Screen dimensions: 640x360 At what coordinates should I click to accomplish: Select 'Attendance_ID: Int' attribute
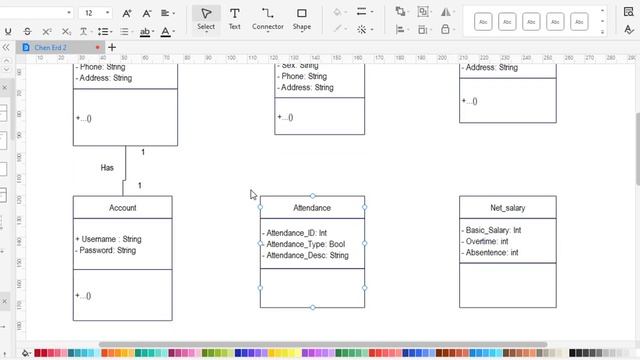pos(295,233)
